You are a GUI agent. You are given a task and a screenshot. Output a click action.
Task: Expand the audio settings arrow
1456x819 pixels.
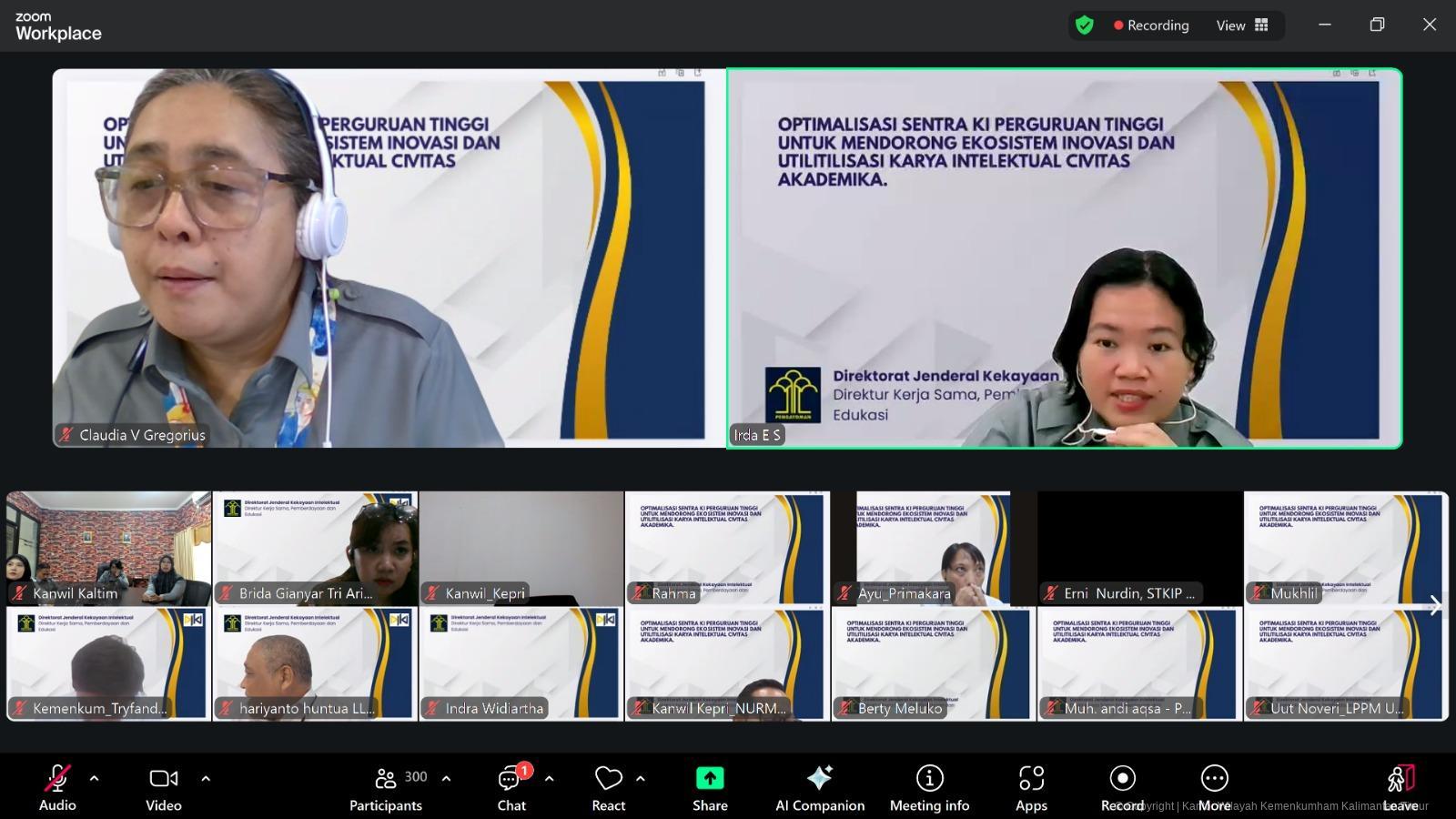coord(94,778)
